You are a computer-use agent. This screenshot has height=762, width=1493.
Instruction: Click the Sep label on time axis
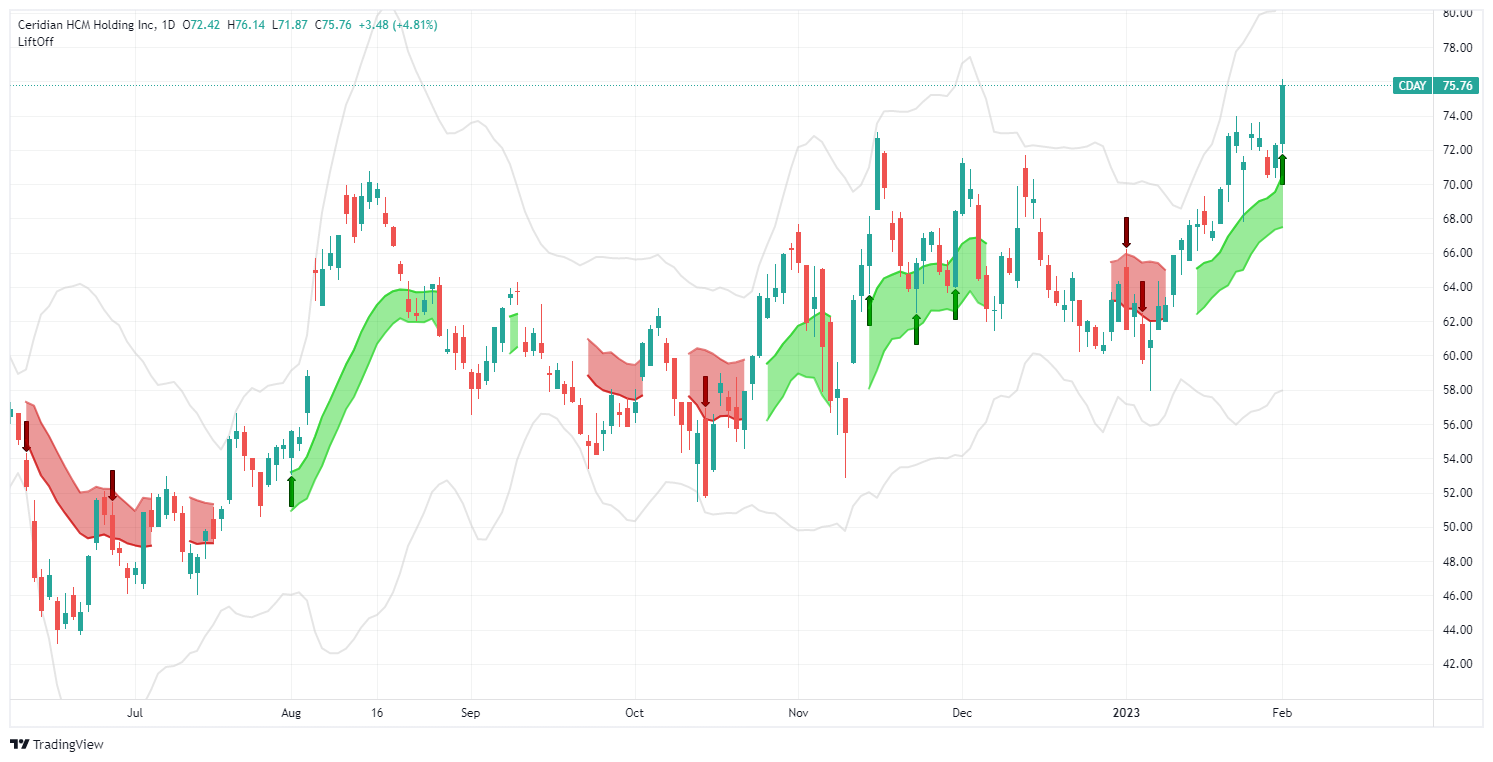point(470,714)
